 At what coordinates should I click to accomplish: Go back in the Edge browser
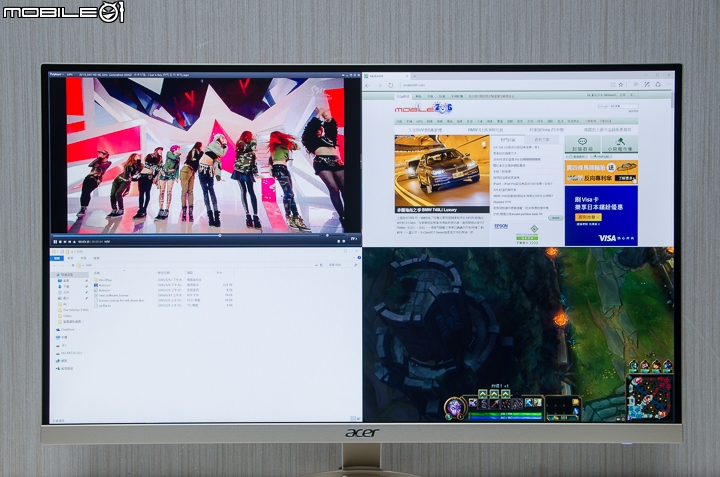[x=367, y=85]
